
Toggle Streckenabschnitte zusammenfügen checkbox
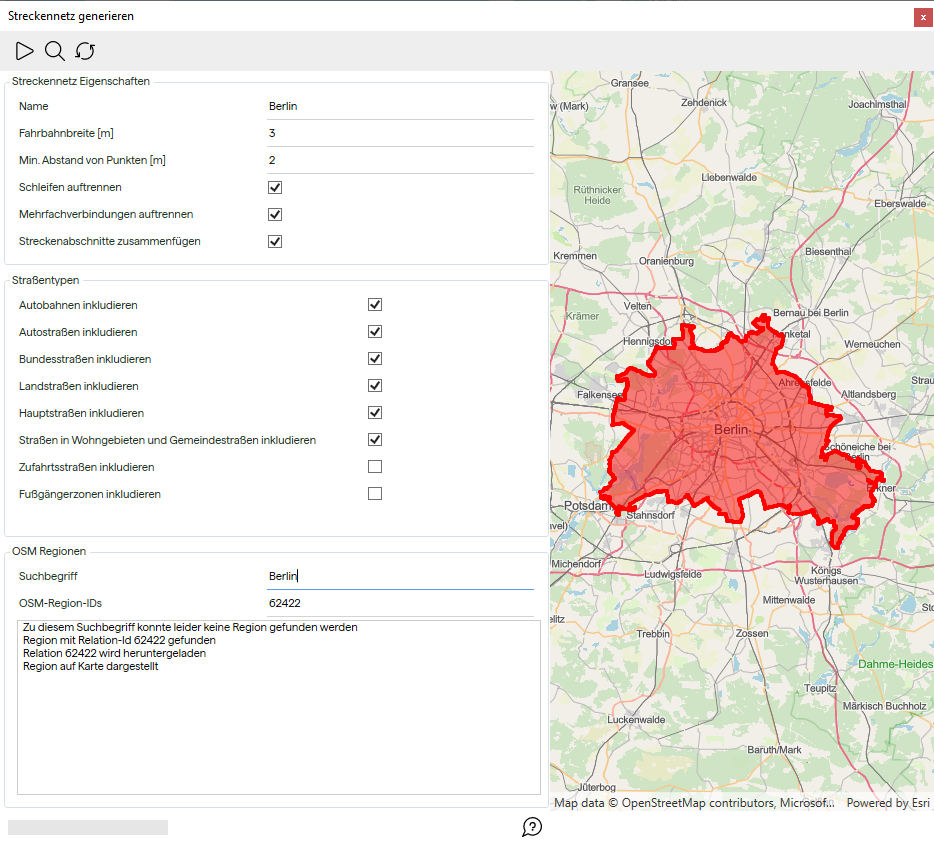pos(275,241)
